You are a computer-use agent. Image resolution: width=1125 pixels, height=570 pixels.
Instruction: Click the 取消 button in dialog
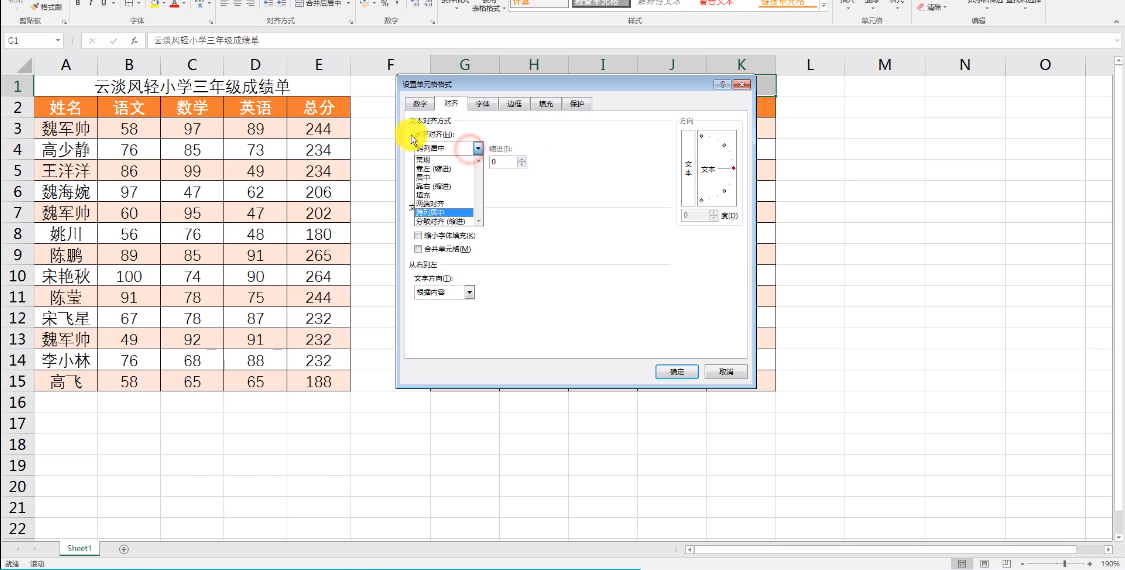click(x=726, y=372)
